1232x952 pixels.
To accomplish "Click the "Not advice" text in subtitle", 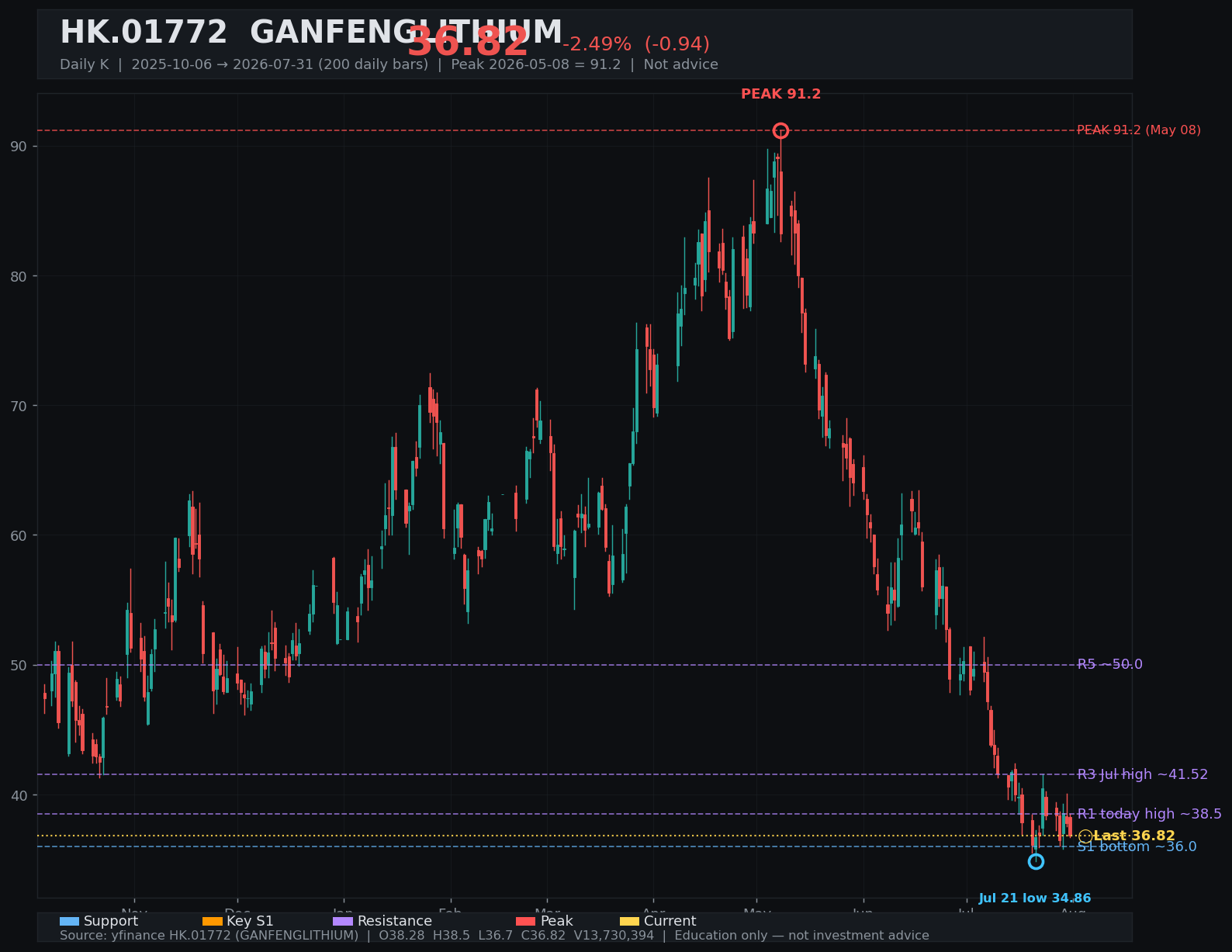I will [x=681, y=64].
